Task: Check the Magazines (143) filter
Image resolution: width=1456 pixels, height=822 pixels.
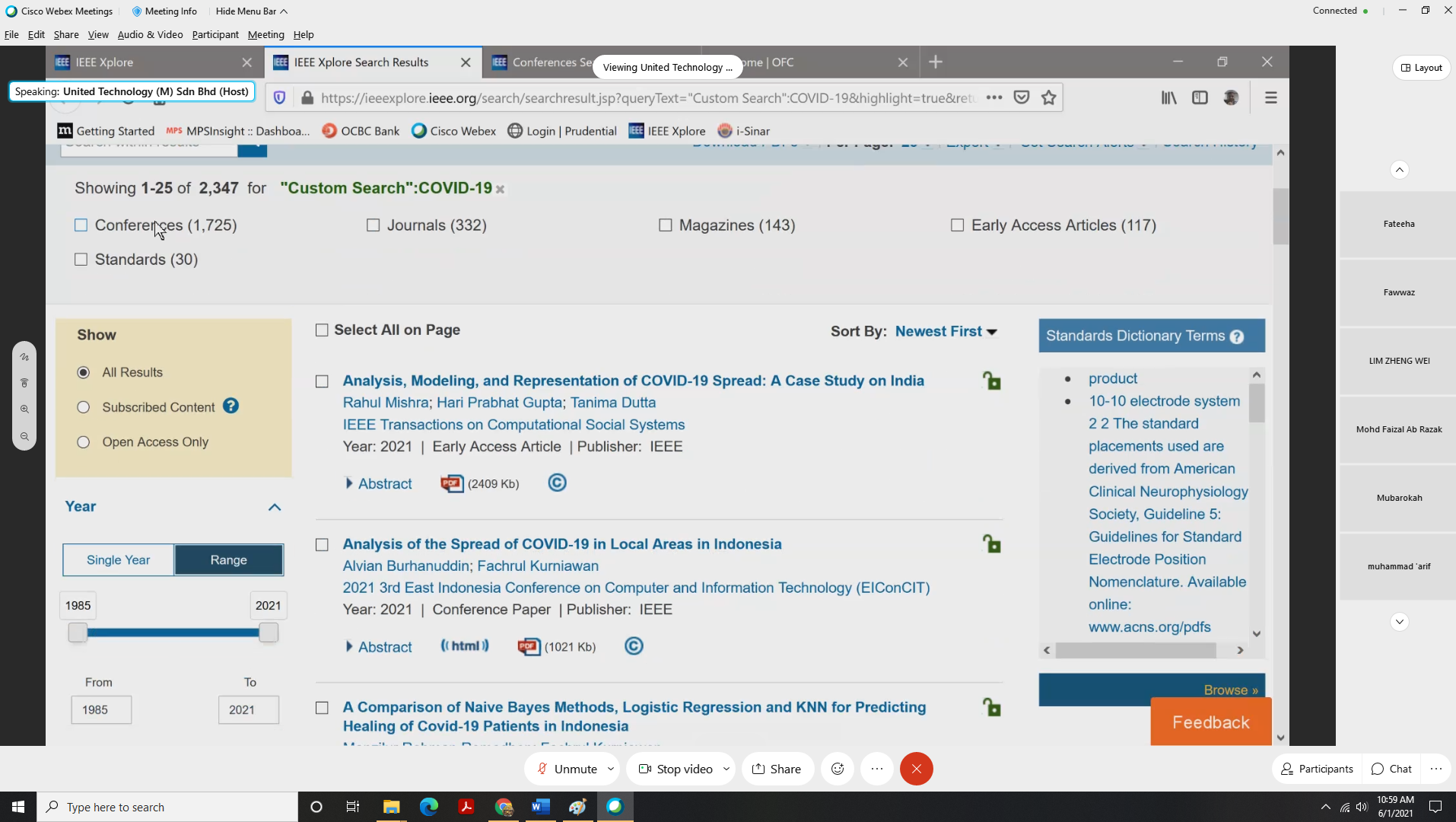Action: click(x=665, y=225)
